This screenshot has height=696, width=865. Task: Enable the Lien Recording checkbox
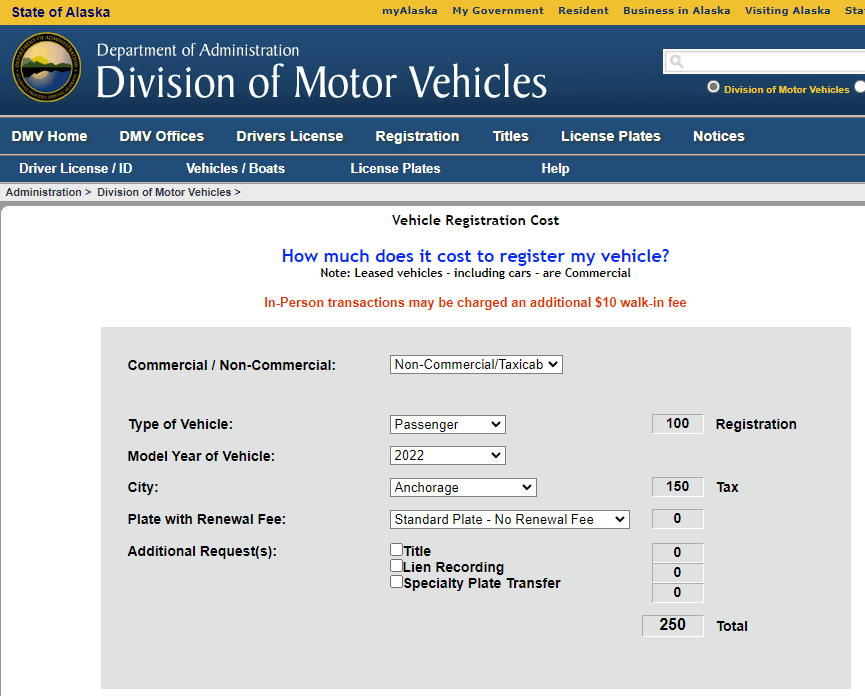(396, 565)
